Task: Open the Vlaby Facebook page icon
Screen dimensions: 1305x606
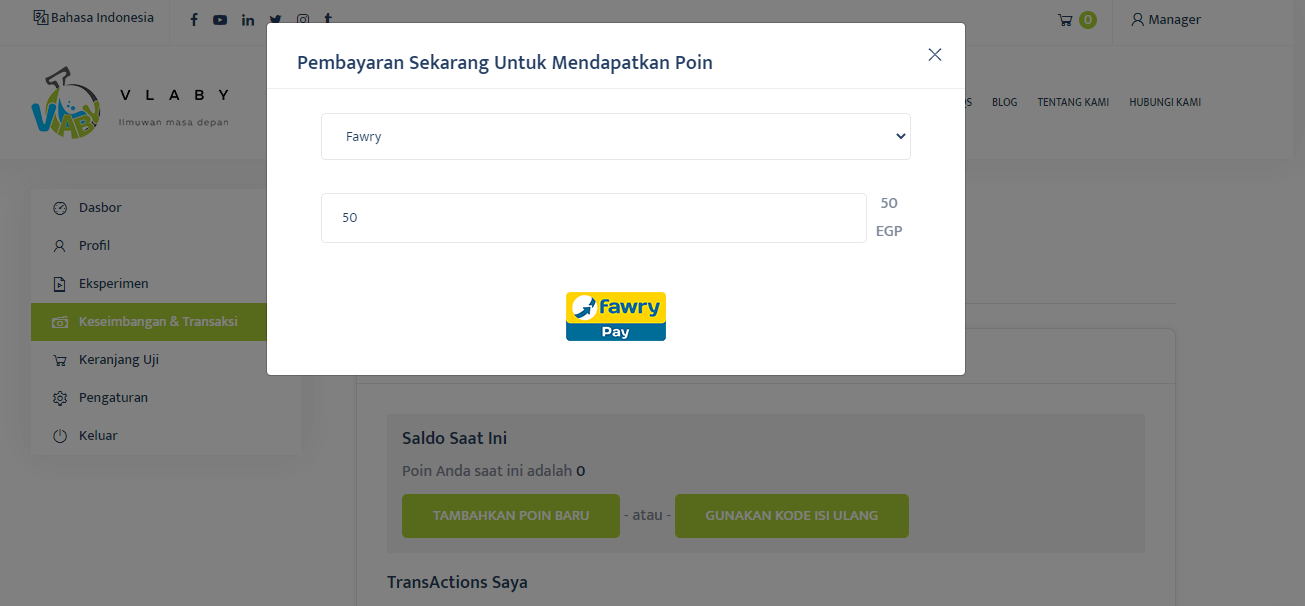Action: coord(193,19)
